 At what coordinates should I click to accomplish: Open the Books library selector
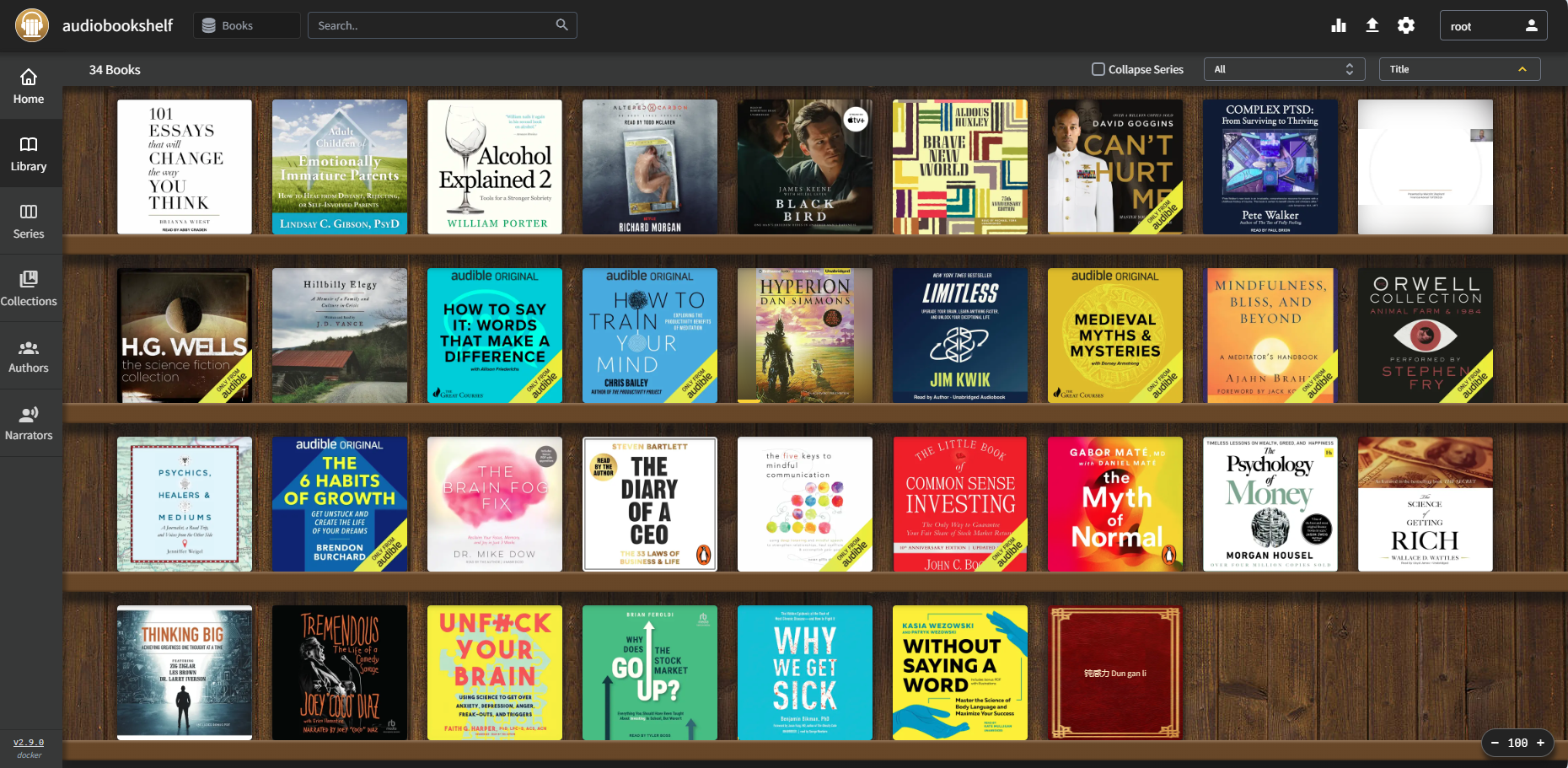click(x=247, y=25)
